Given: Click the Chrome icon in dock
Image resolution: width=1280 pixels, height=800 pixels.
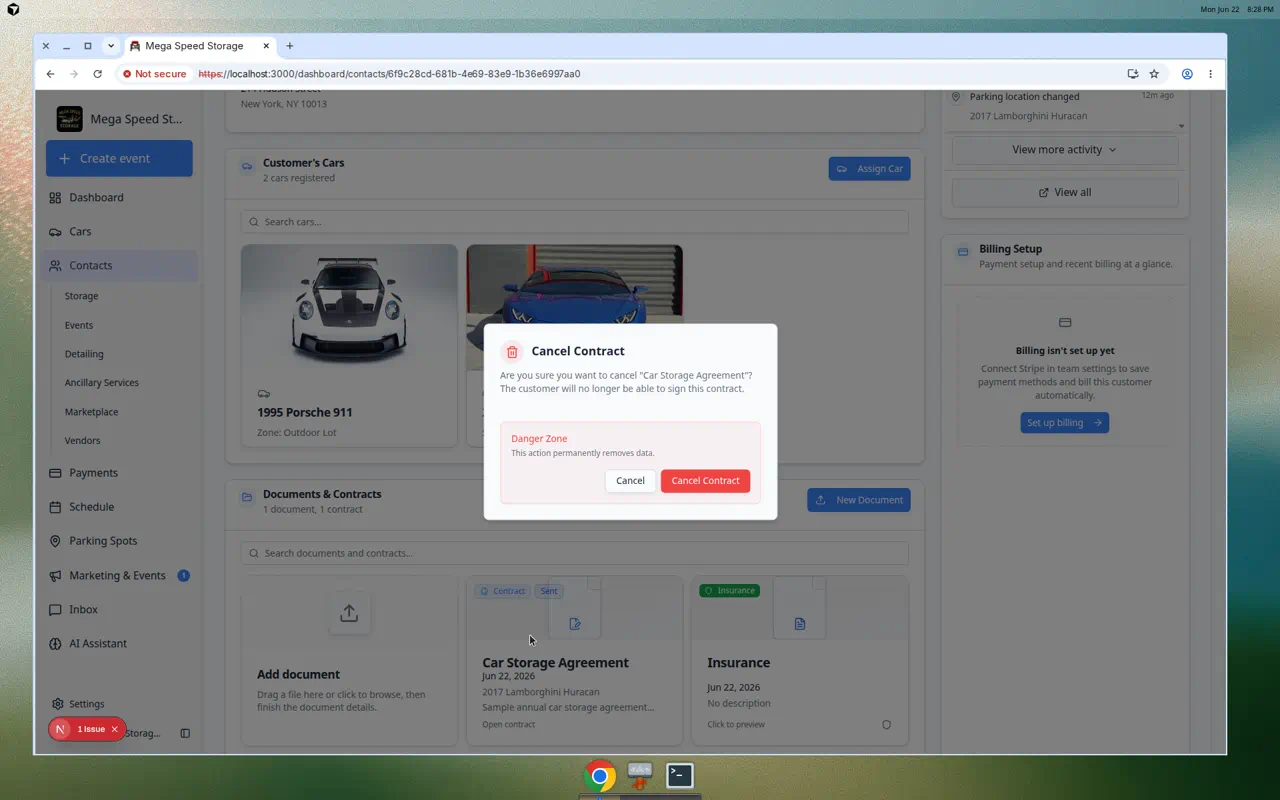Looking at the screenshot, I should 600,775.
